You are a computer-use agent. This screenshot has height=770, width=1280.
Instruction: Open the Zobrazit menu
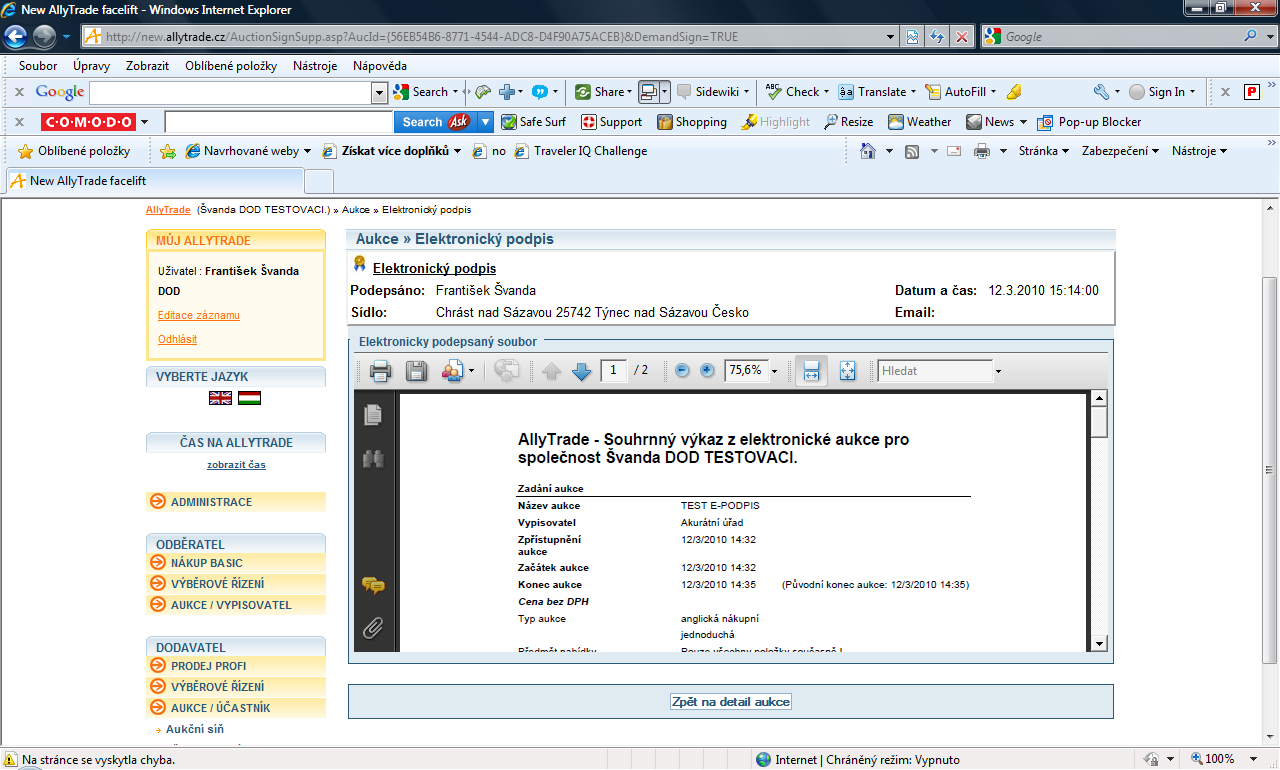click(x=147, y=66)
